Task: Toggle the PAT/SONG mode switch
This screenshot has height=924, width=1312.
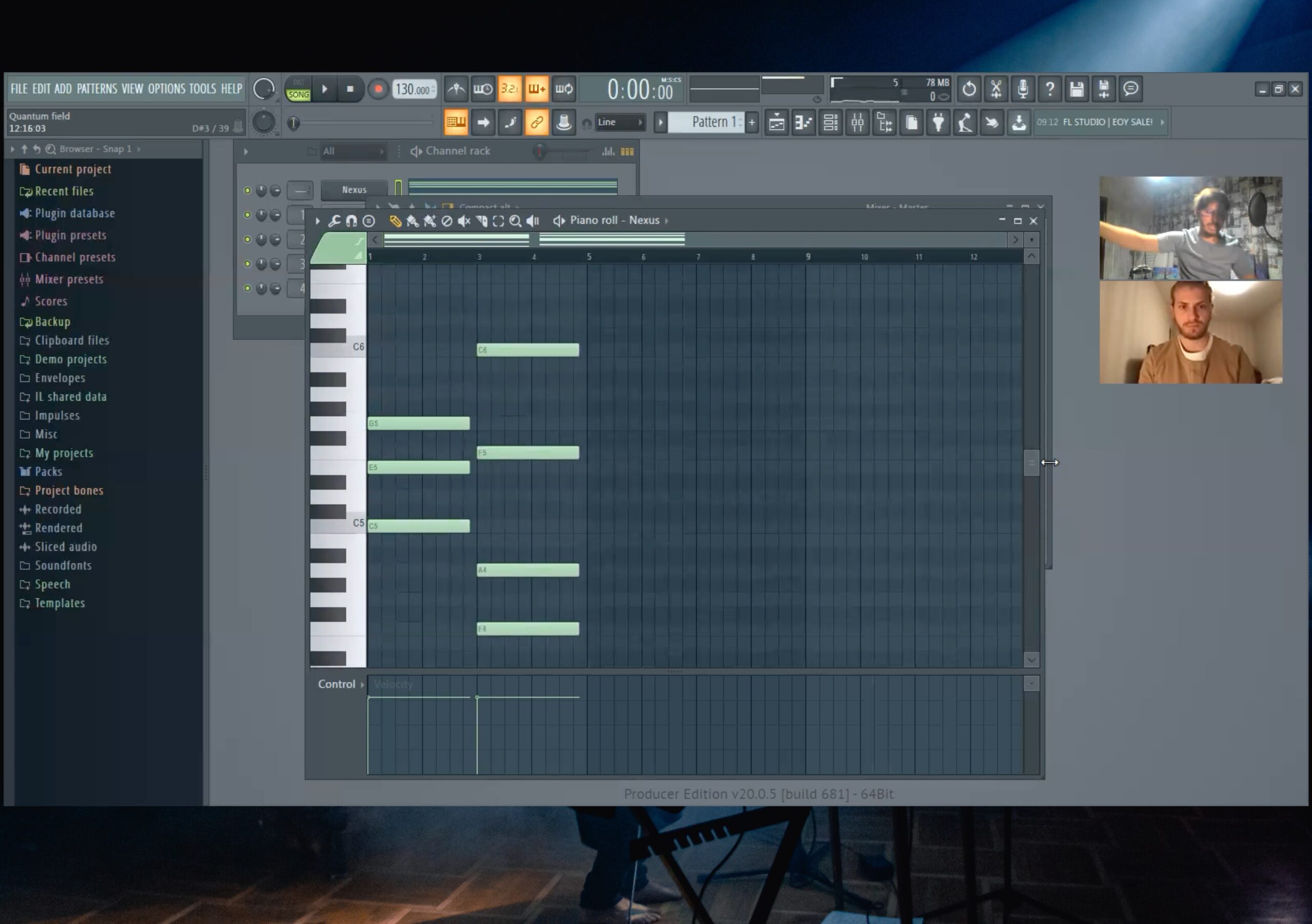Action: tap(298, 89)
